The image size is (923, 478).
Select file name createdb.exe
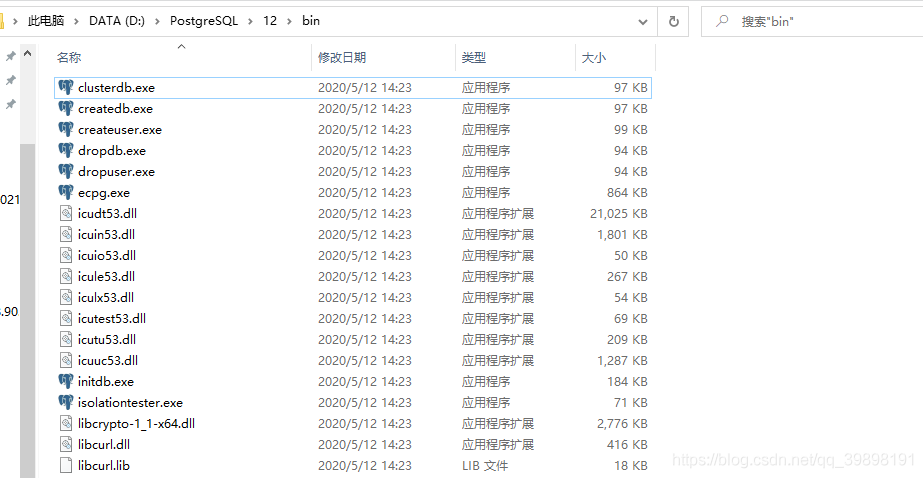click(x=115, y=109)
